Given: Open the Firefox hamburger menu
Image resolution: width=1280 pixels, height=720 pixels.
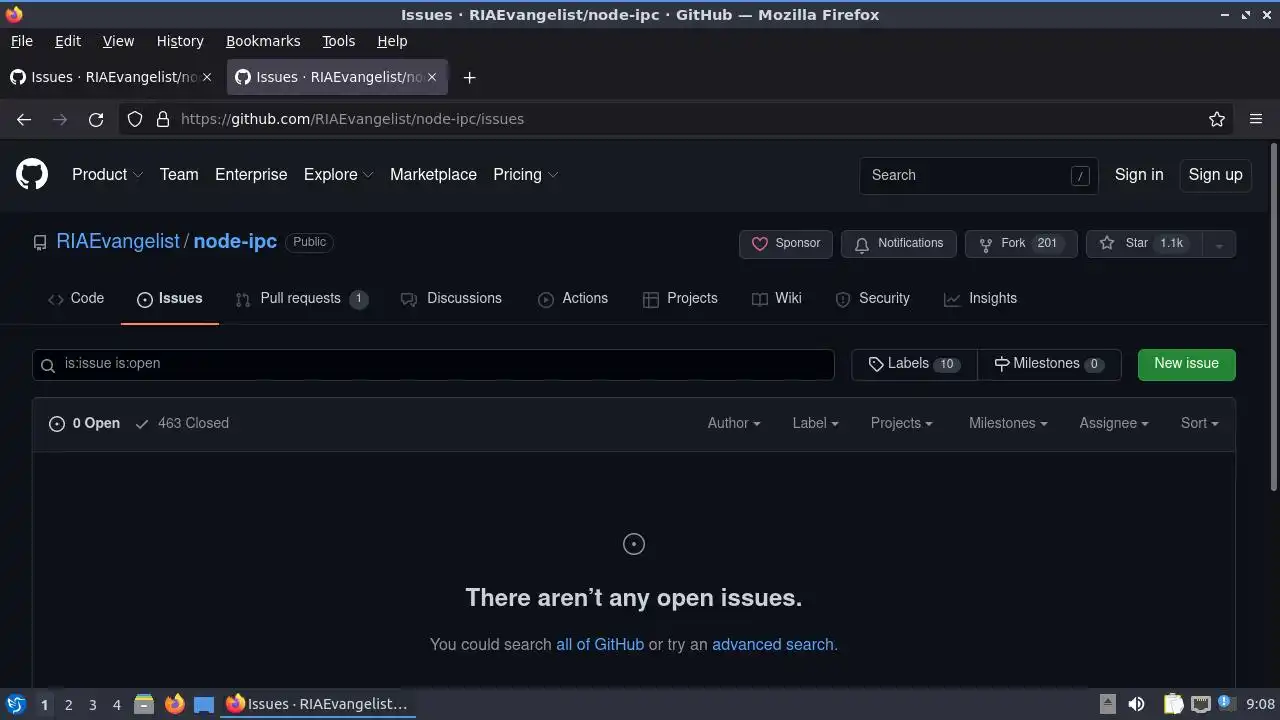Looking at the screenshot, I should pos(1256,119).
